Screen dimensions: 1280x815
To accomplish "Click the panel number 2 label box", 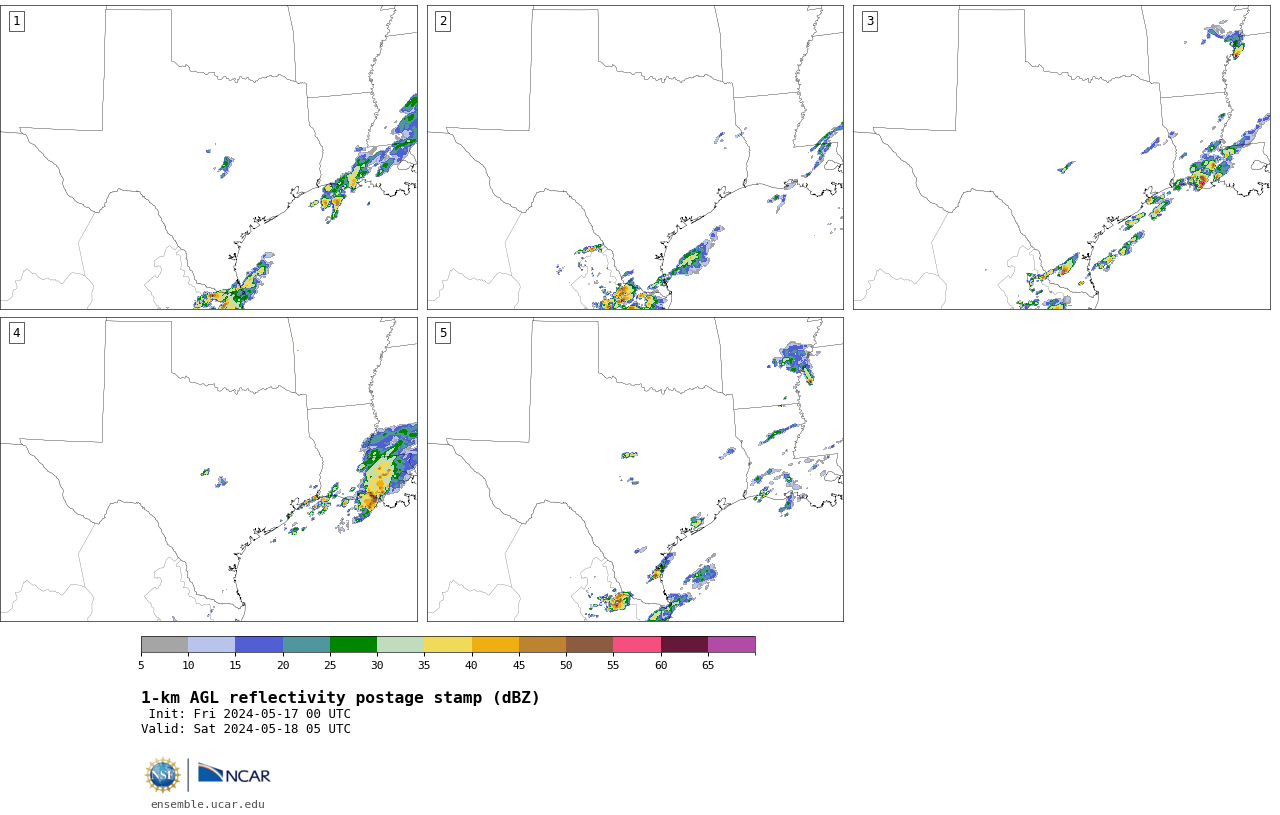I will coord(443,21).
